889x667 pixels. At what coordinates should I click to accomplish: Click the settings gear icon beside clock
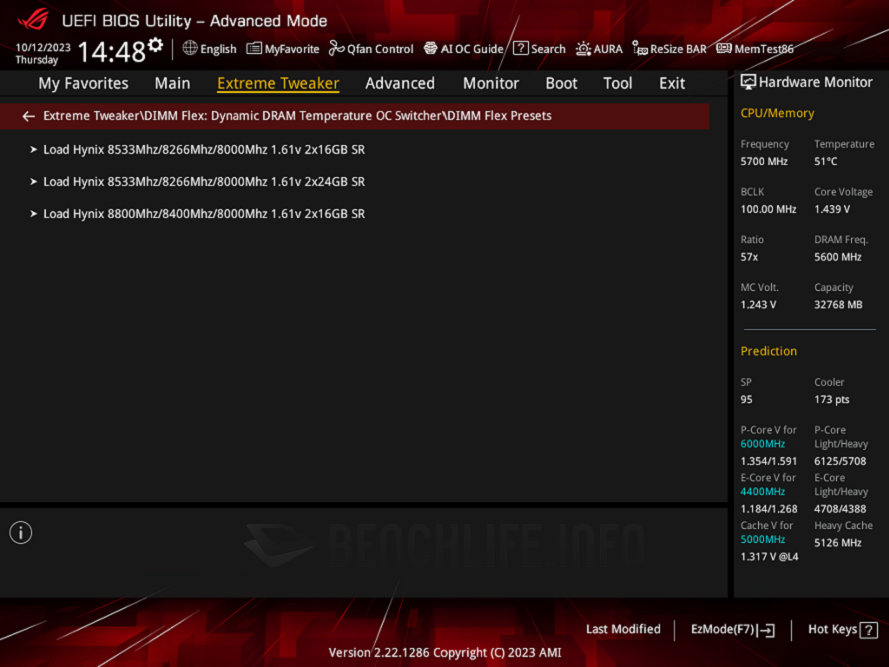click(155, 45)
